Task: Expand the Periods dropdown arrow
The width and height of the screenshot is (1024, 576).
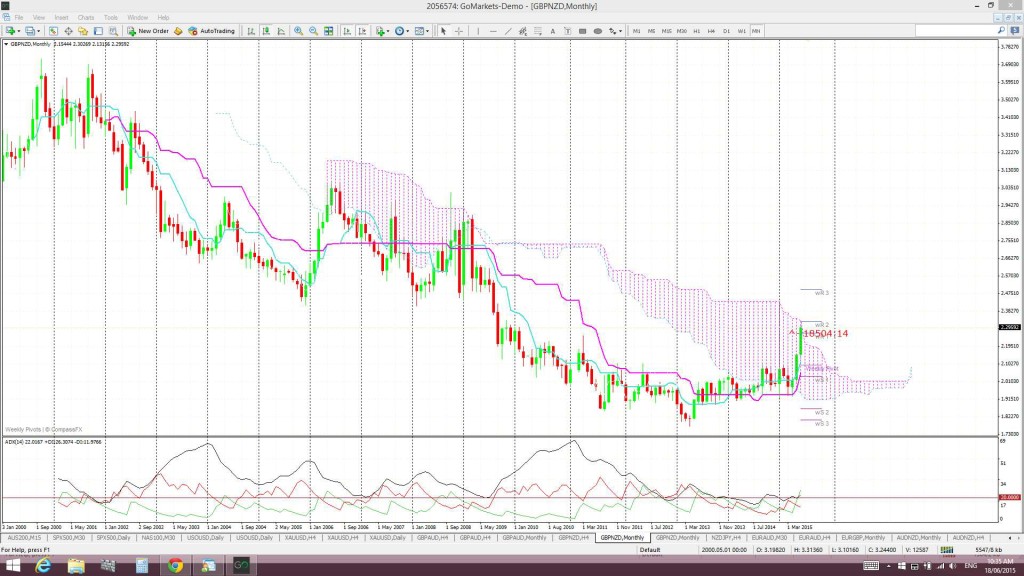Action: pos(408,31)
